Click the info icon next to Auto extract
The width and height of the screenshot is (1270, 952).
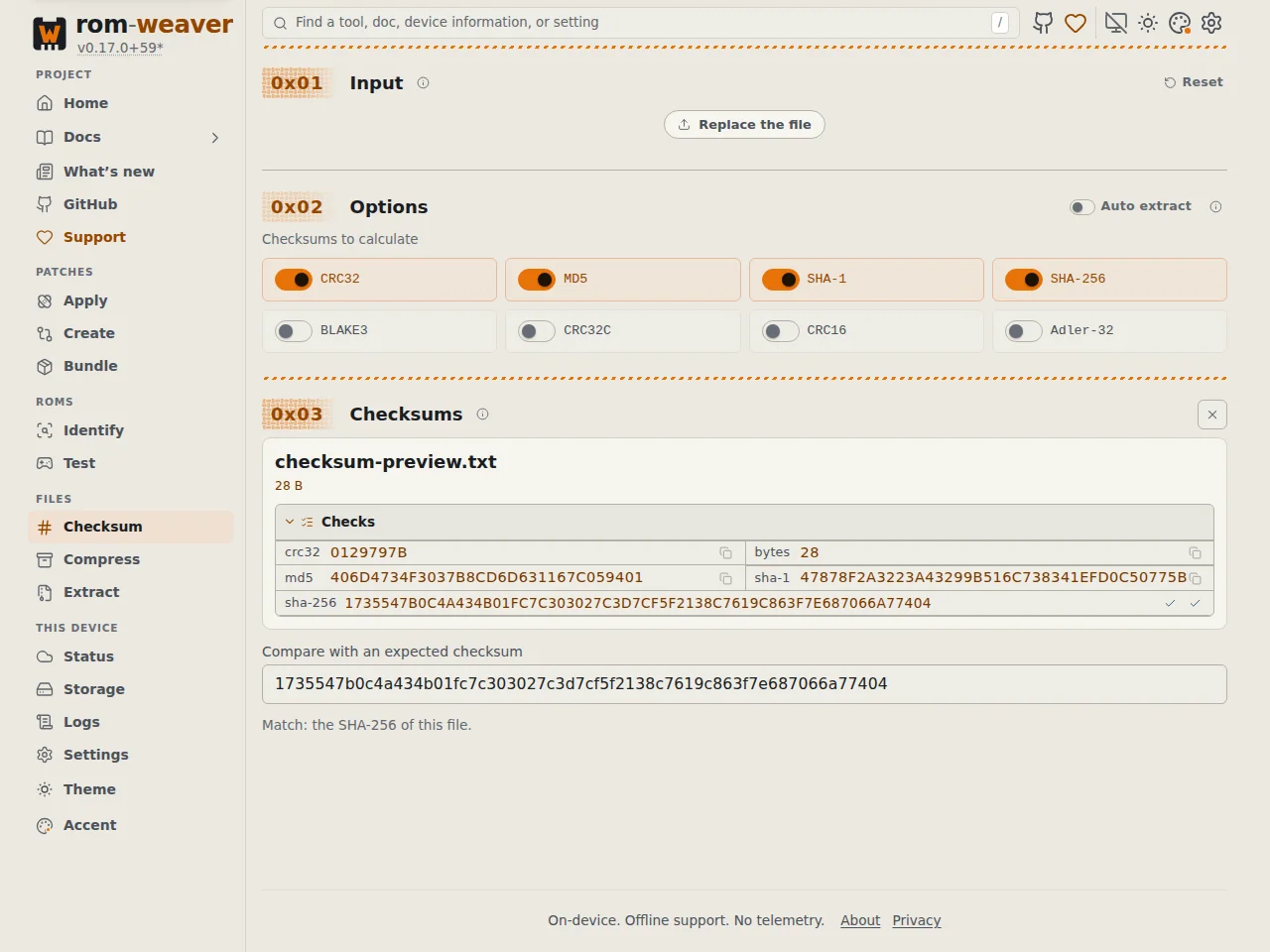[1215, 207]
